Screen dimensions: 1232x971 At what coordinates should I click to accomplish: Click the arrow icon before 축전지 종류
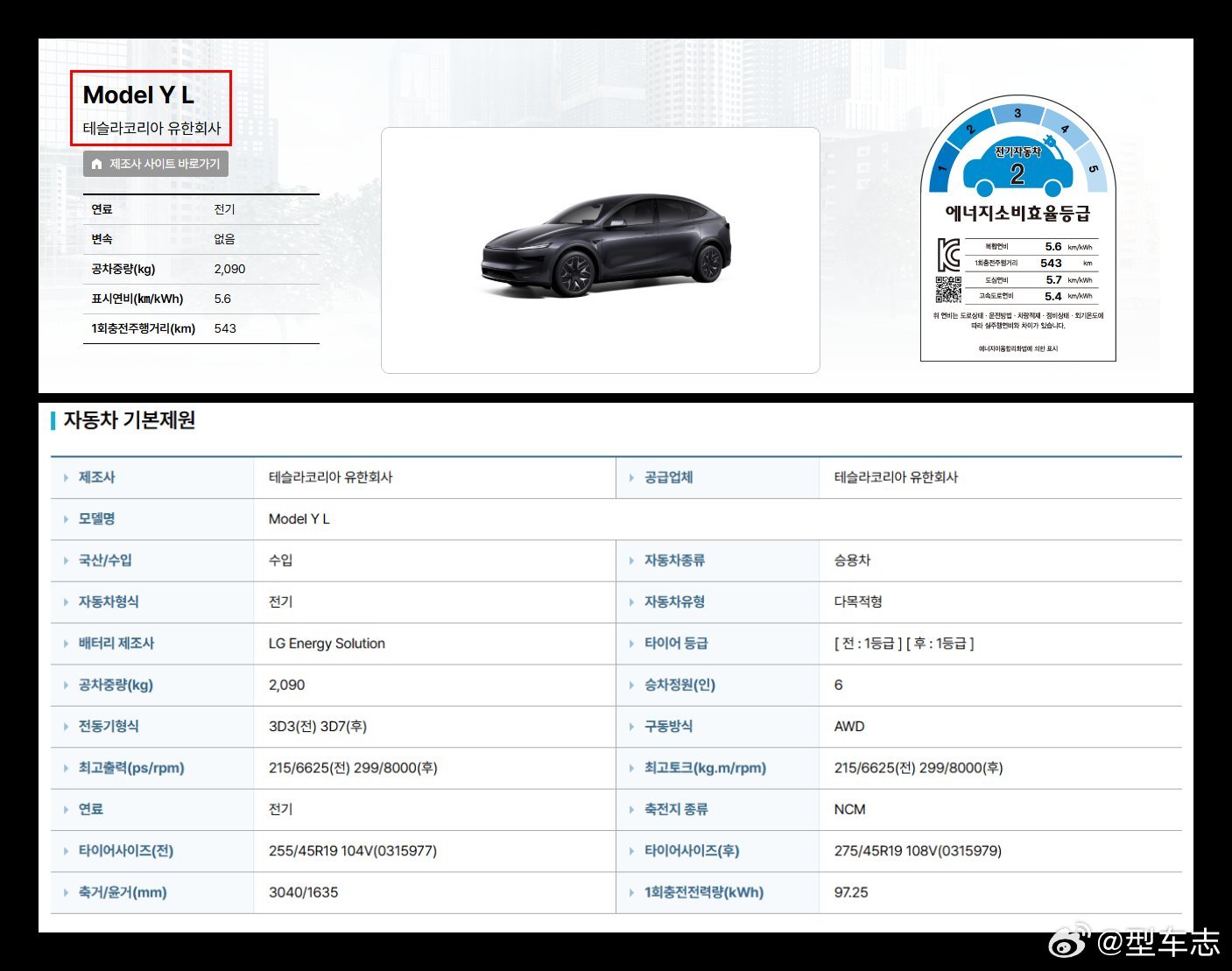(632, 809)
